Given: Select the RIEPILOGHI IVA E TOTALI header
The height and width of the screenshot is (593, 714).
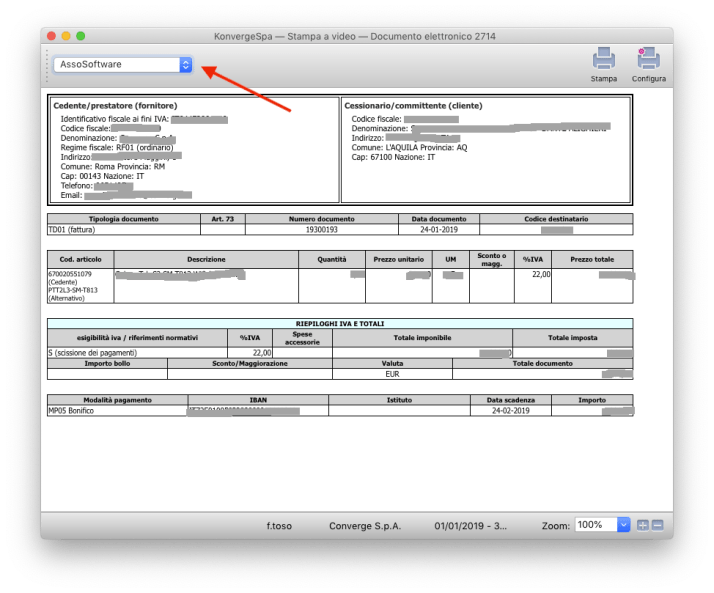Looking at the screenshot, I should (340, 323).
